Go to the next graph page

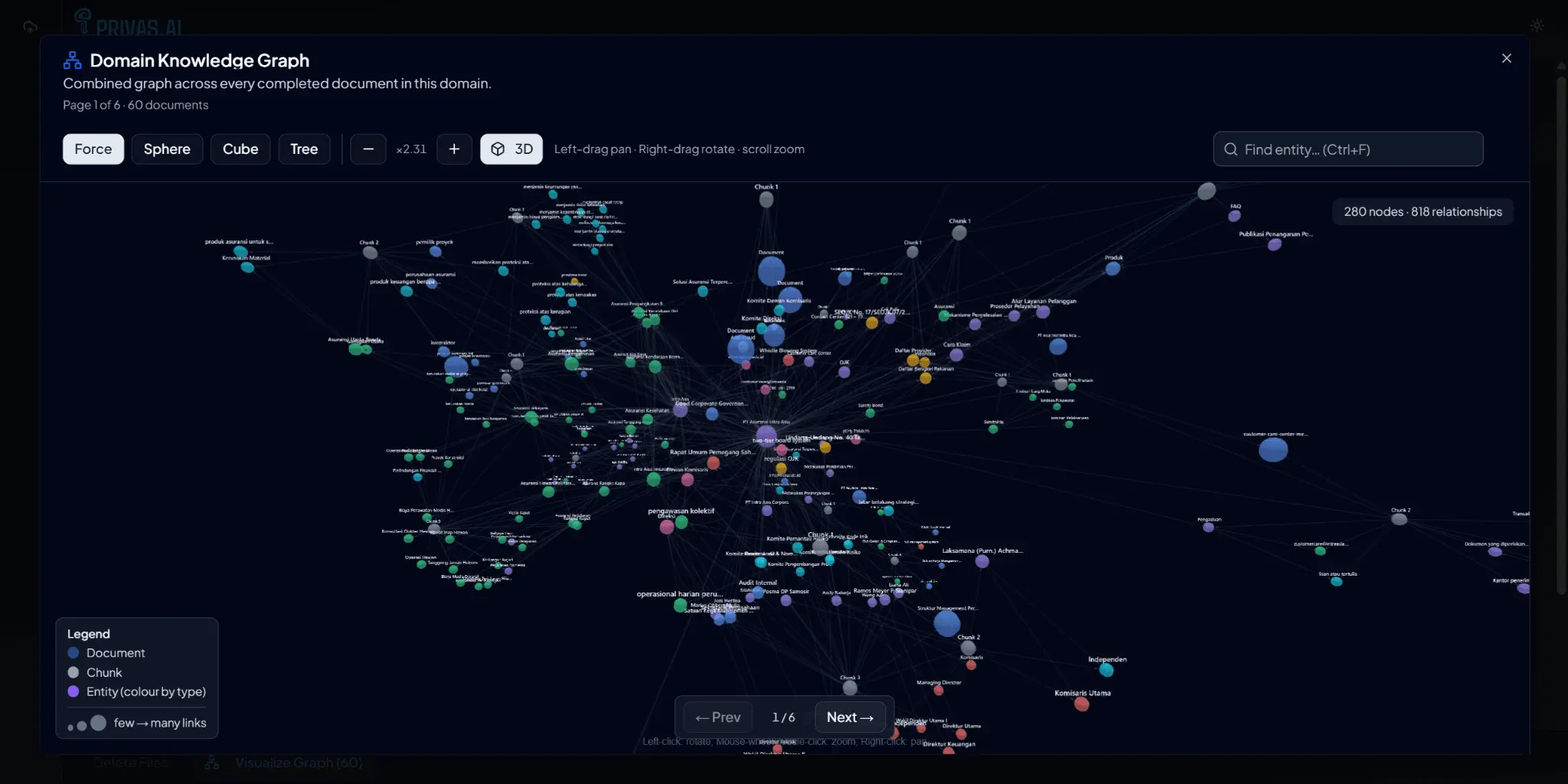850,717
